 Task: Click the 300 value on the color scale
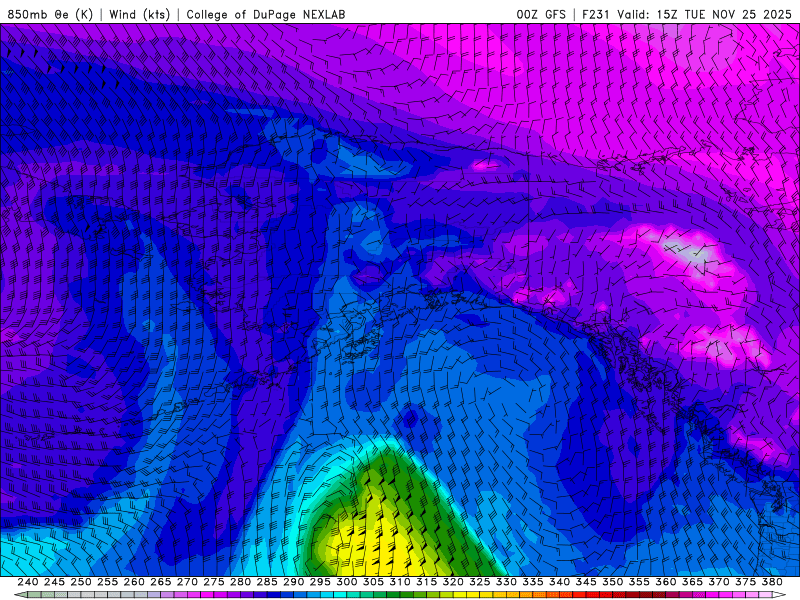[346, 582]
